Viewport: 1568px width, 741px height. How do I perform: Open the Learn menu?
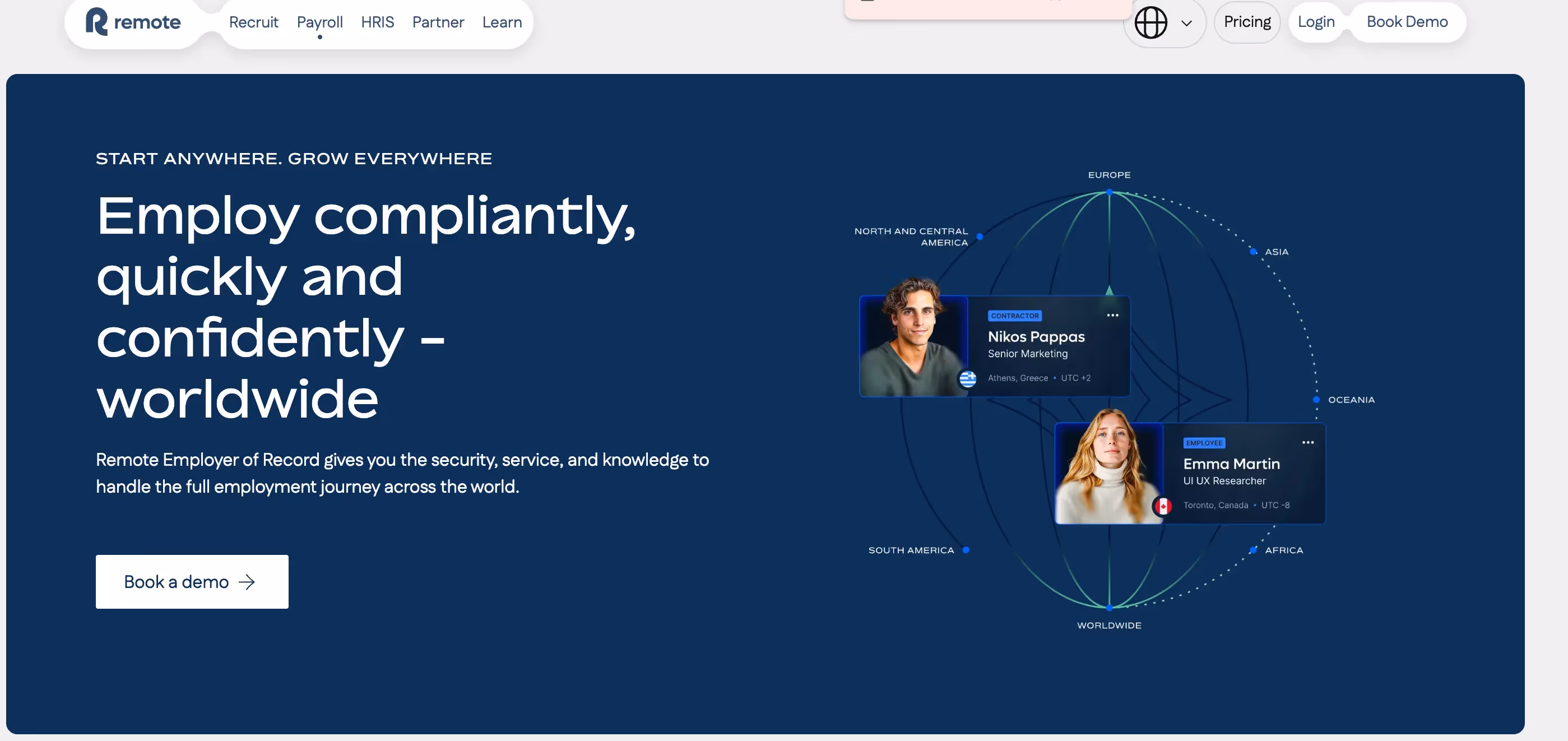pos(502,22)
